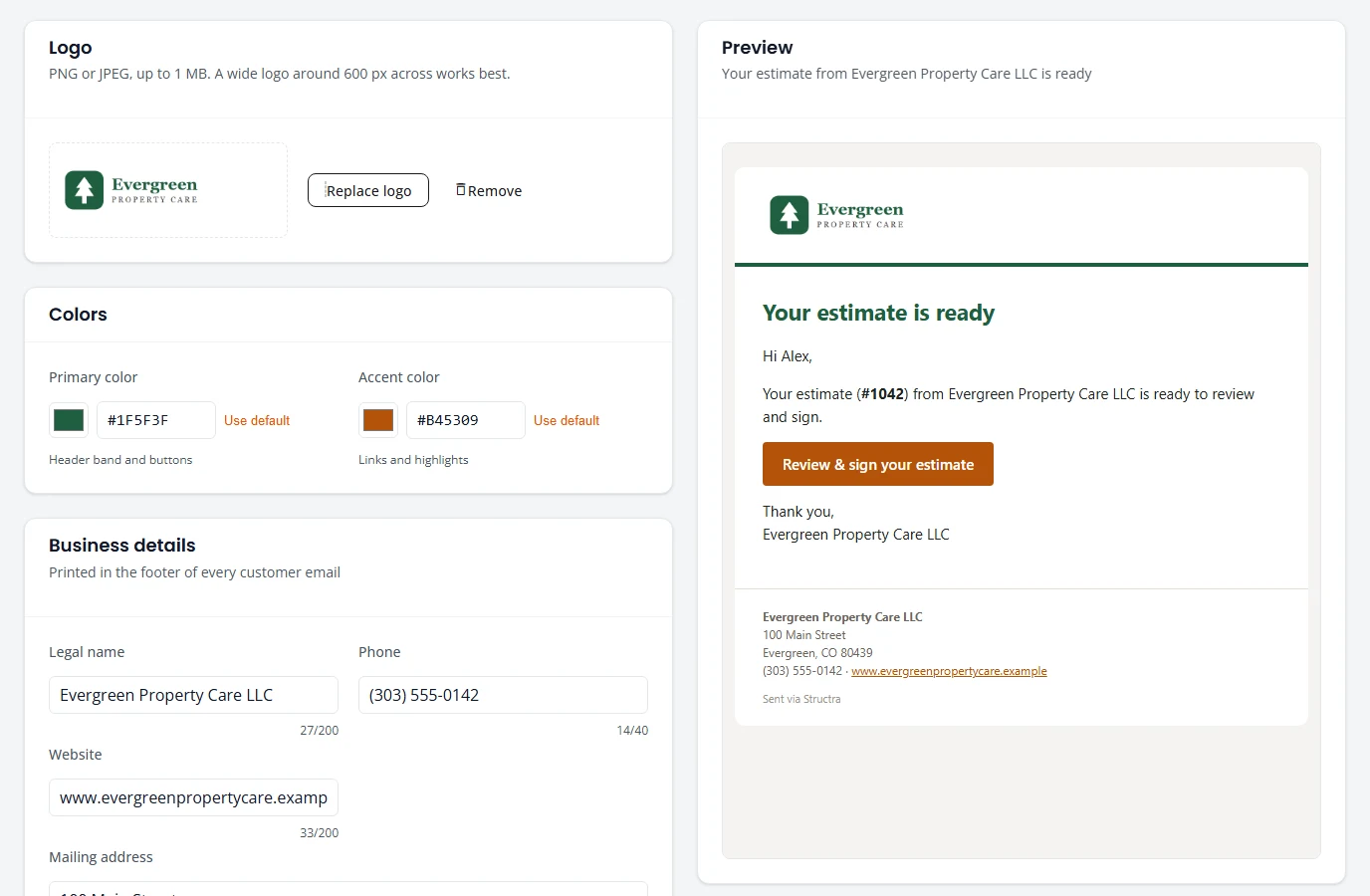The image size is (1370, 896).
Task: Click the 'Your estimate is ready' heading
Action: pyautogui.click(x=878, y=313)
